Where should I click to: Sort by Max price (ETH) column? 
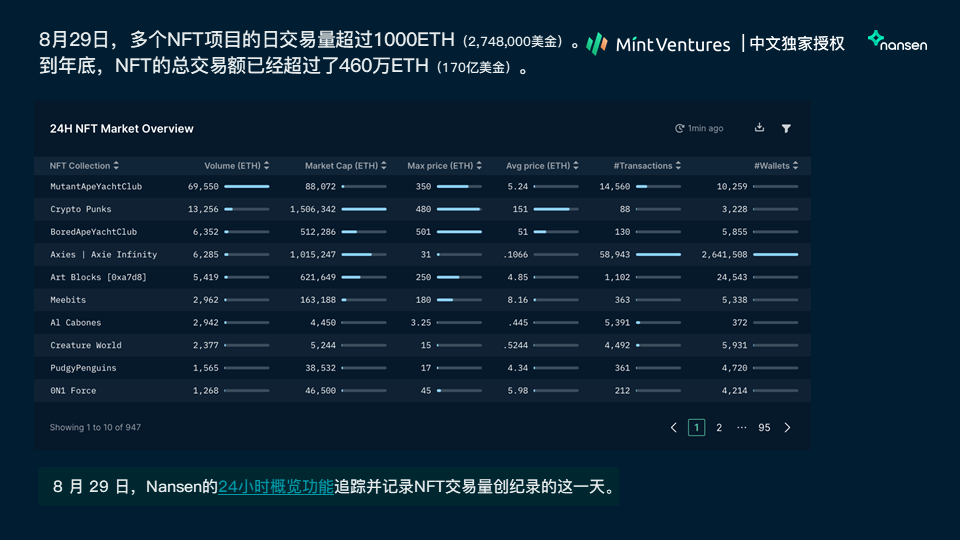444,166
